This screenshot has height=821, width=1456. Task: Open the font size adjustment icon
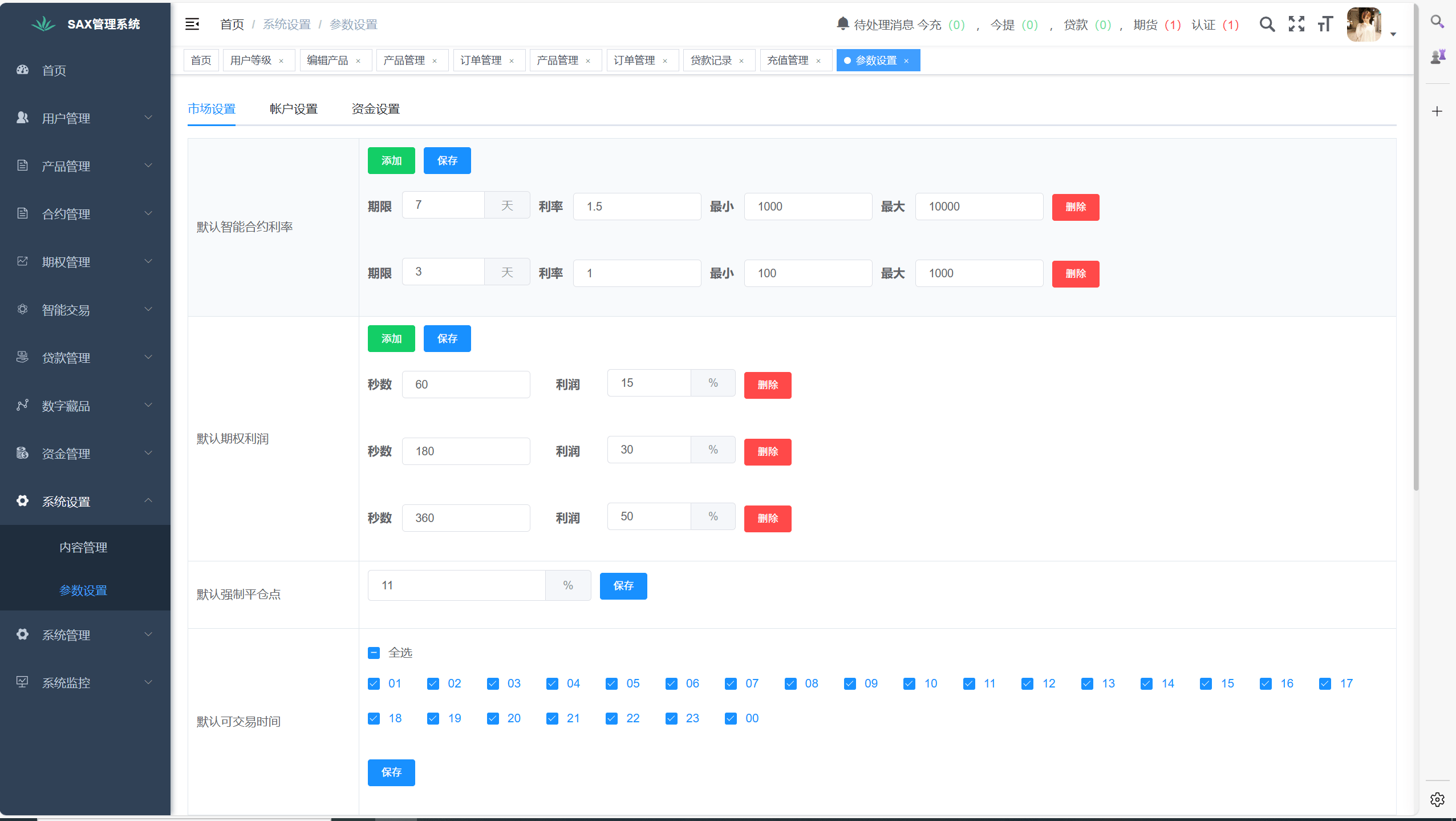pyautogui.click(x=1325, y=24)
